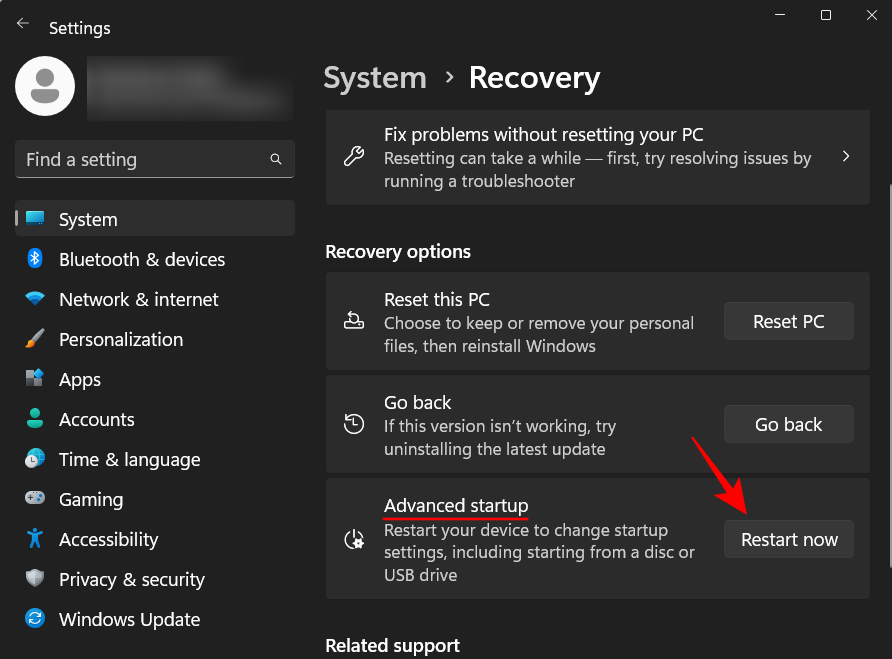Open Windows Update from the sidebar menu
Image resolution: width=892 pixels, height=659 pixels.
pyautogui.click(x=129, y=619)
